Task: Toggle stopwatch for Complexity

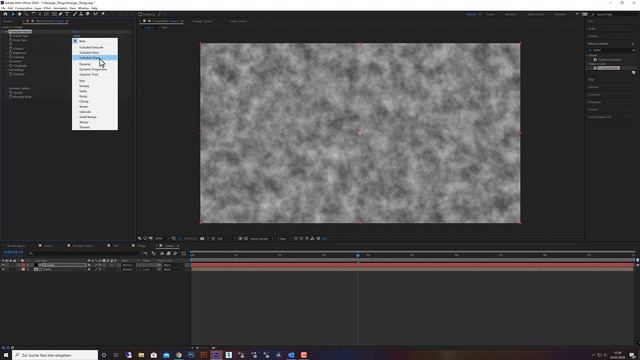Action: [x=11, y=66]
